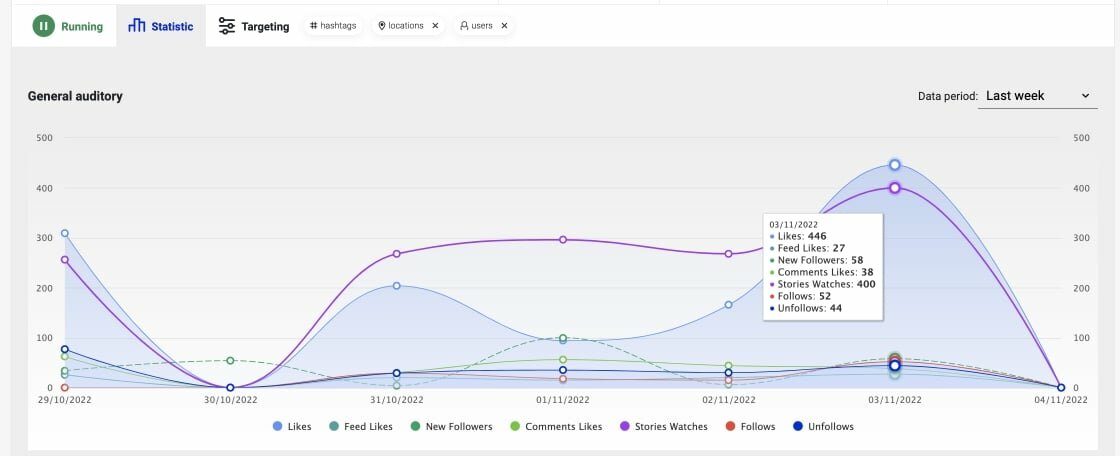Remove the users chip with its X
Viewport: 1120px width, 456px height.
point(504,26)
